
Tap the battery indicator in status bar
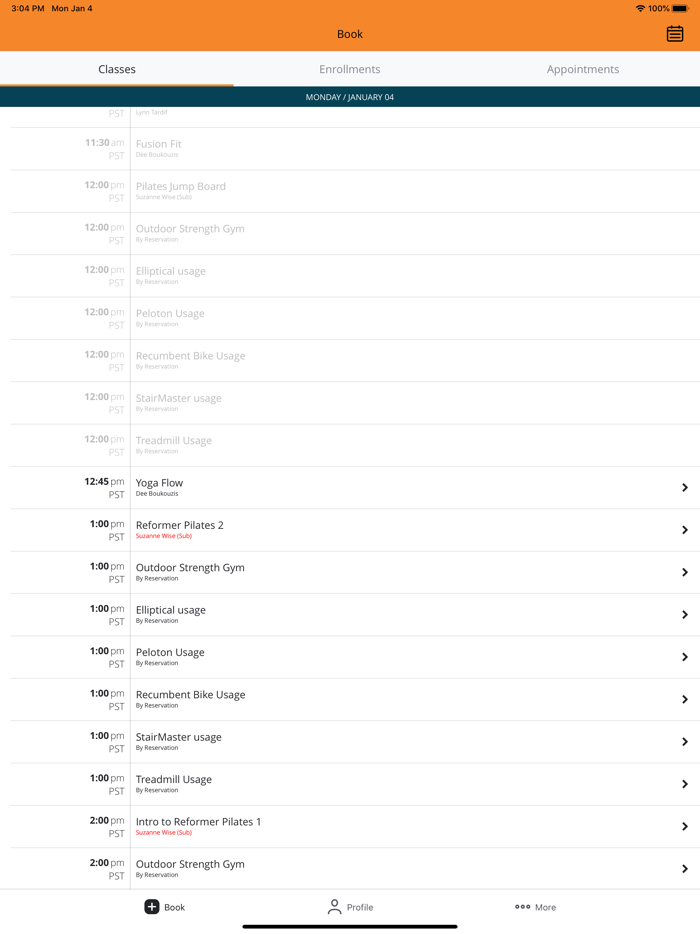[680, 8]
